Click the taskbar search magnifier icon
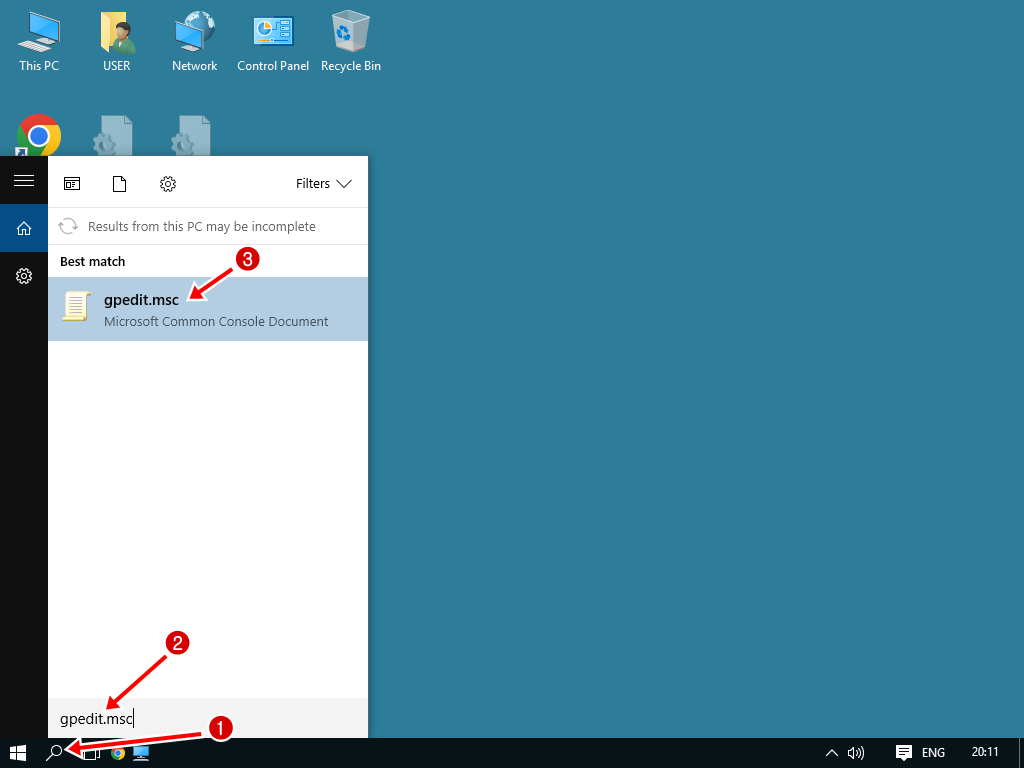1024x768 pixels. (x=55, y=753)
